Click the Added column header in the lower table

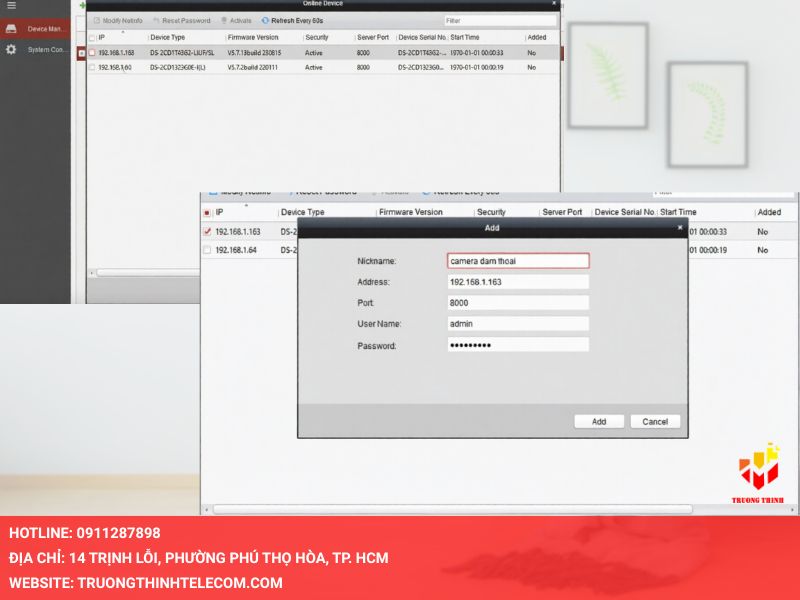click(x=769, y=212)
